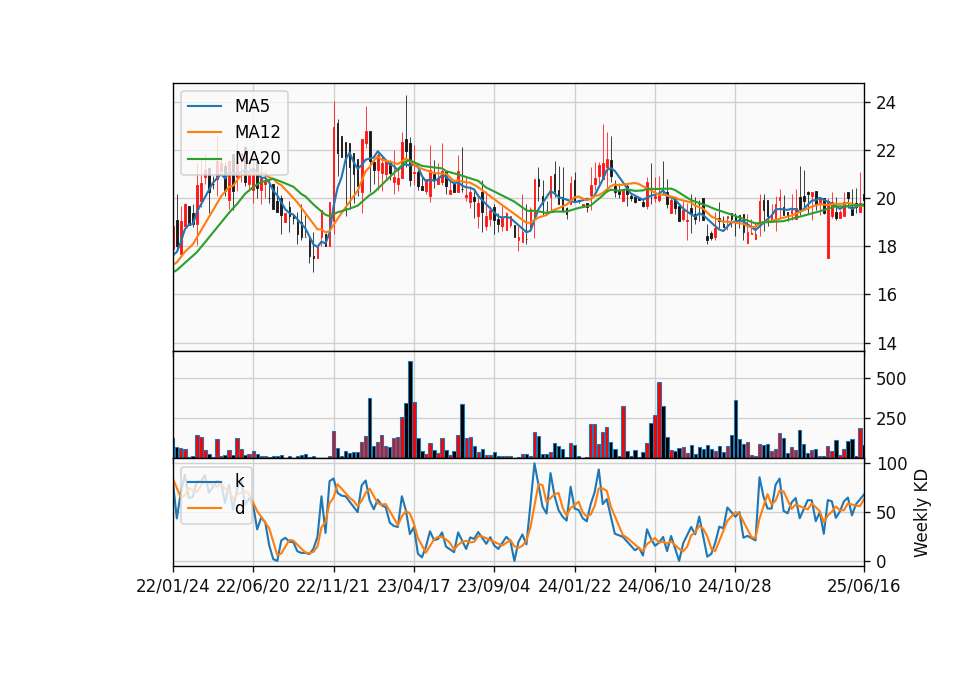The image size is (960, 690).
Task: Click the 50 KD axis label
Action: pyautogui.click(x=886, y=512)
